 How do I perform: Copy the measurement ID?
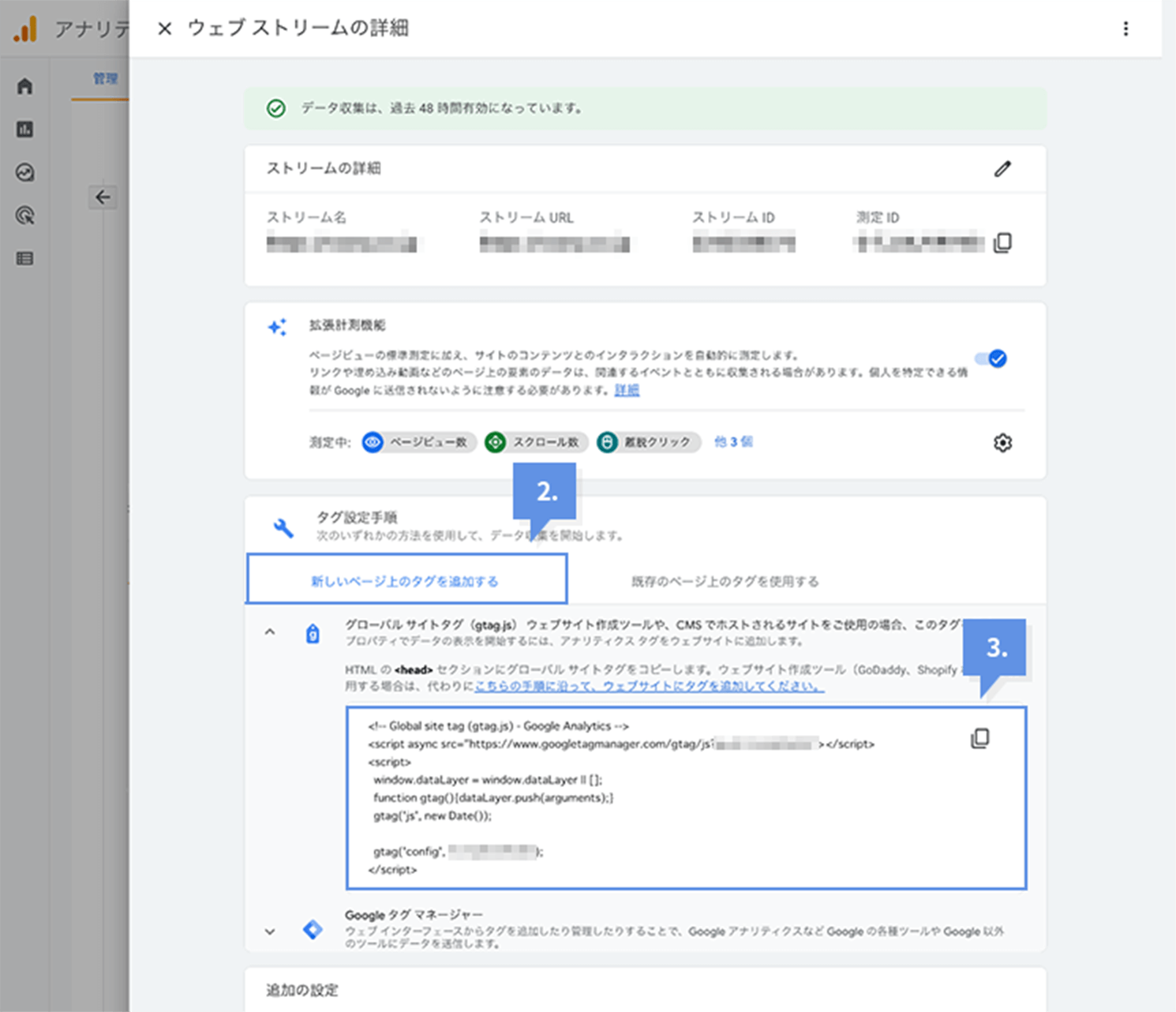(x=1002, y=243)
